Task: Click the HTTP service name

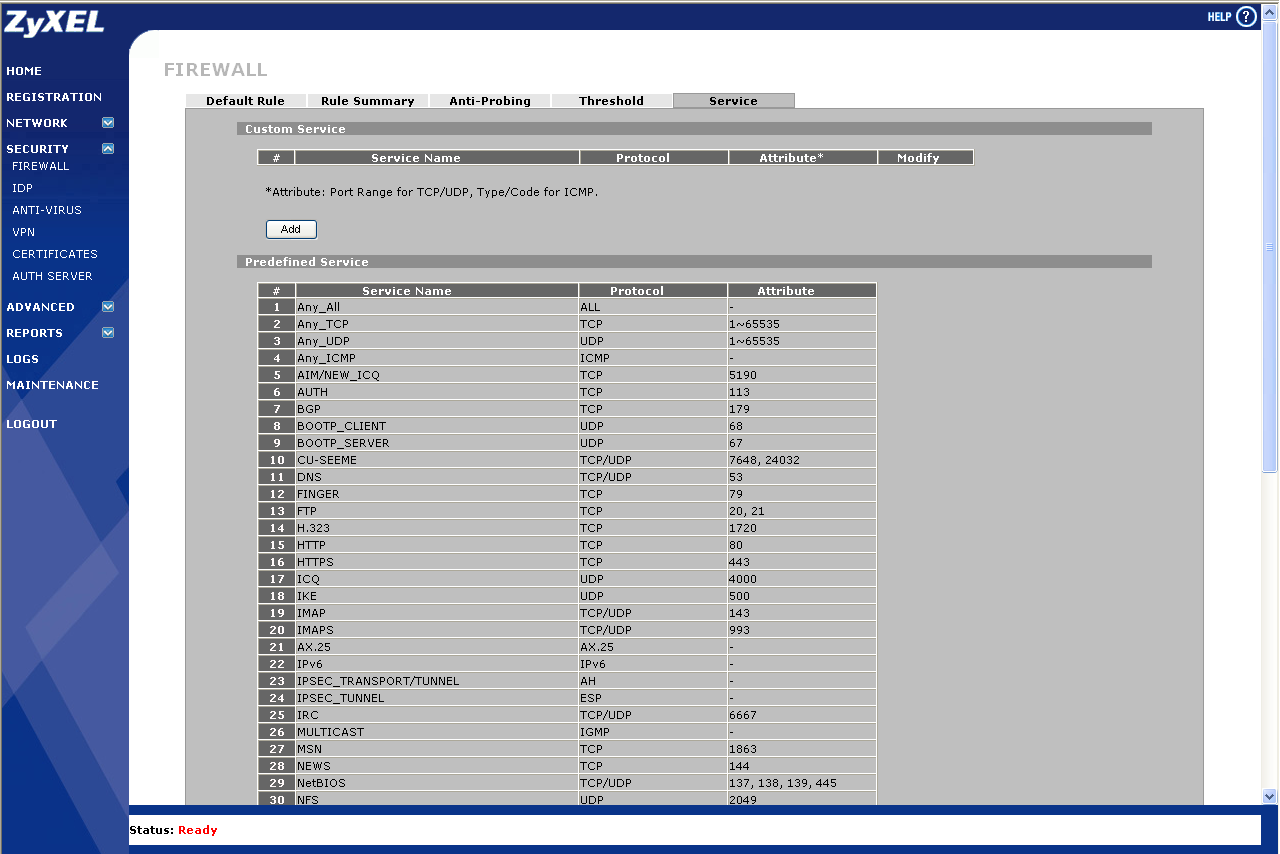Action: point(311,545)
